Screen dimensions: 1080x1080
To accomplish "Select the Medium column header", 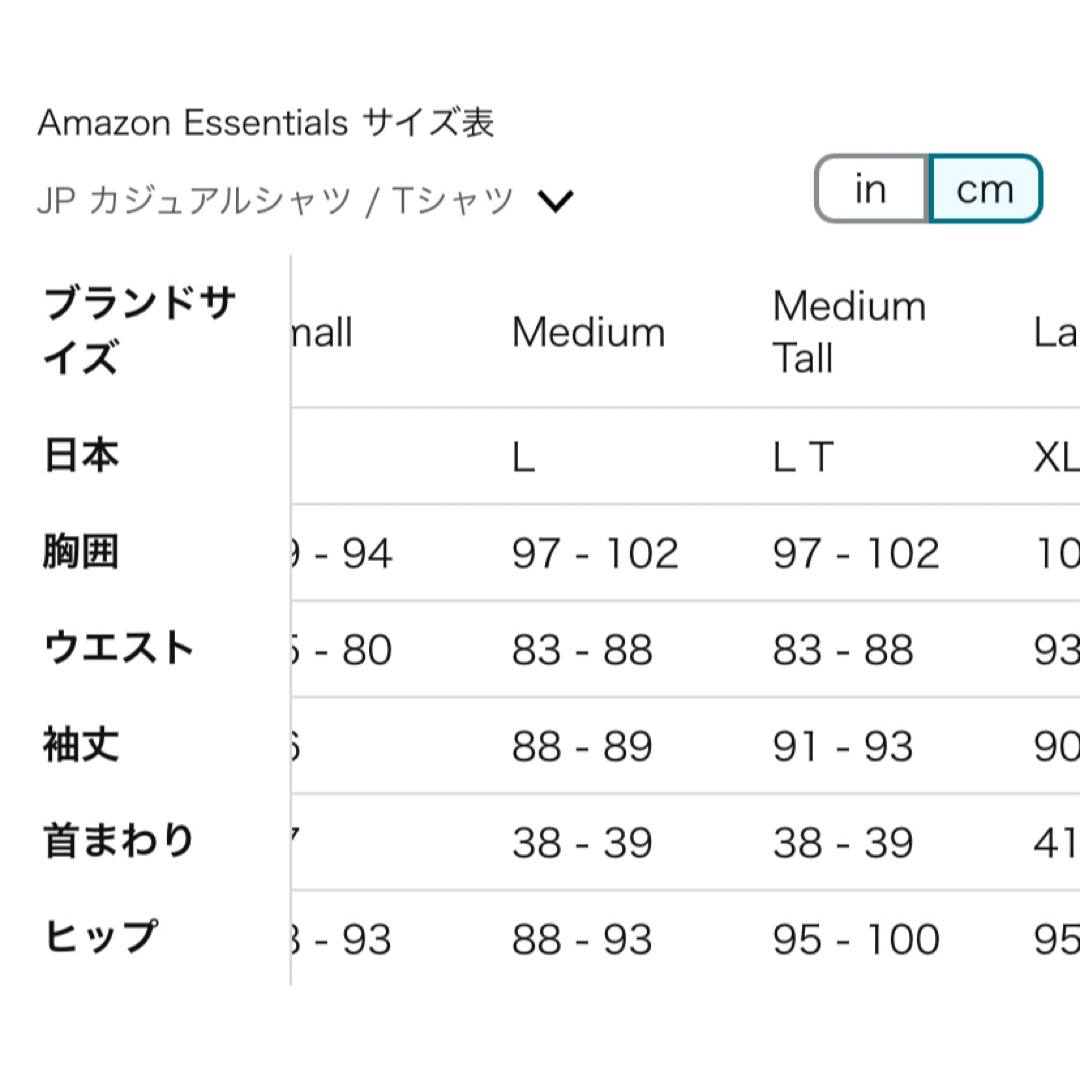I will (x=589, y=332).
